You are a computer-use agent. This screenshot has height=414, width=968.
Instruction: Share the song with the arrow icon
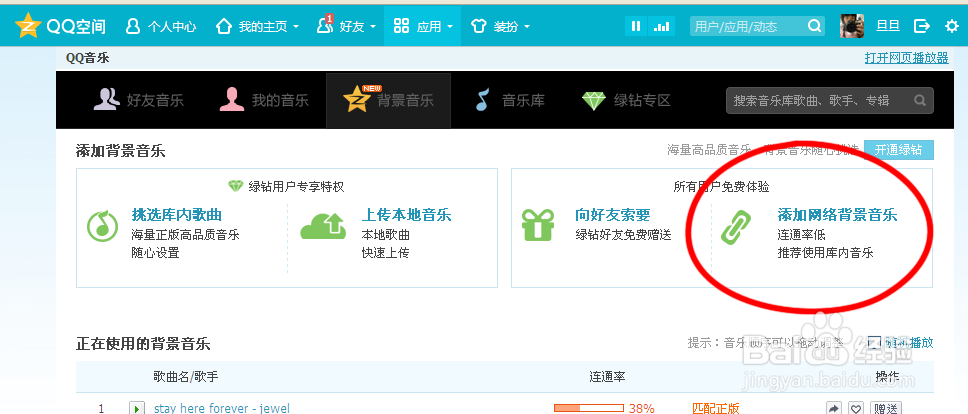click(833, 408)
